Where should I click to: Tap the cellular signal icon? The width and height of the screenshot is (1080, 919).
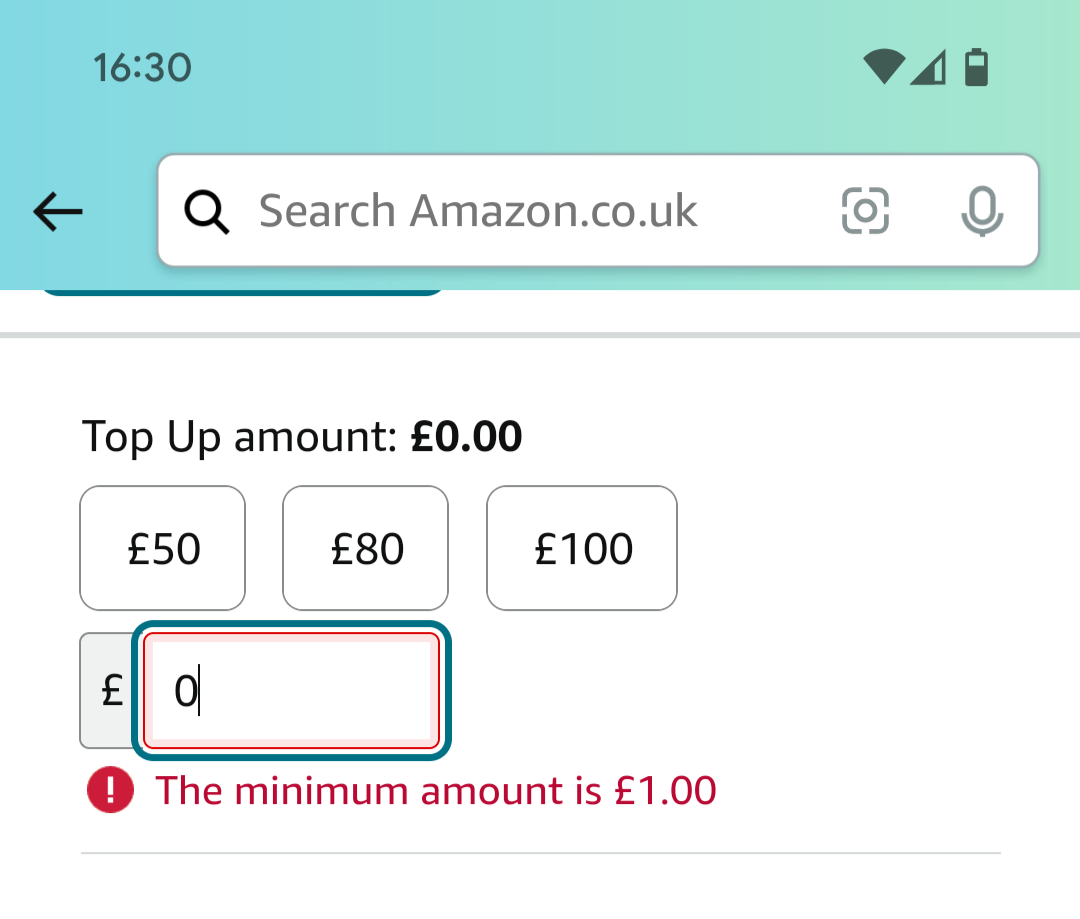pos(928,68)
